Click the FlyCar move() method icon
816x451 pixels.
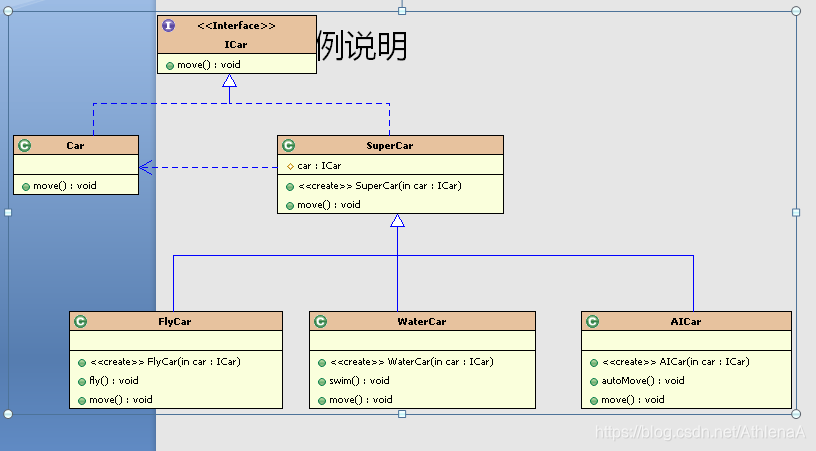coord(82,401)
